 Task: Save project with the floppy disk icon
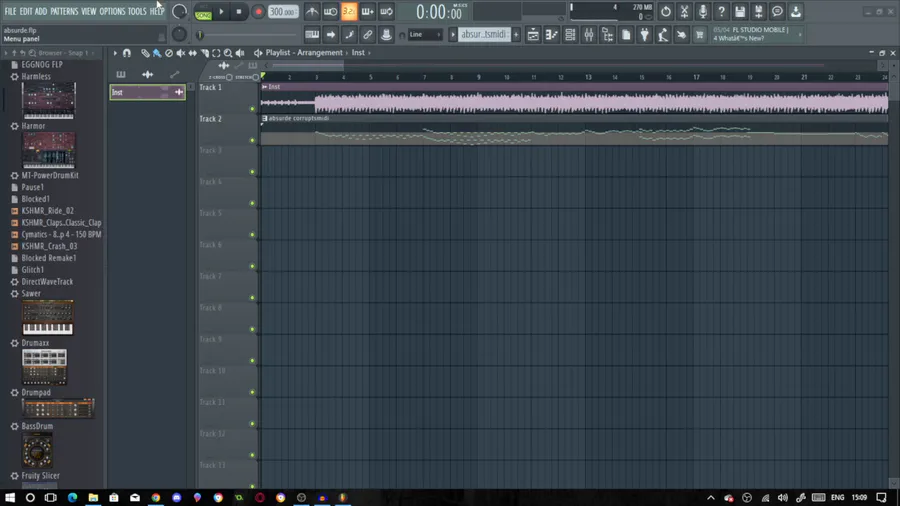point(740,11)
